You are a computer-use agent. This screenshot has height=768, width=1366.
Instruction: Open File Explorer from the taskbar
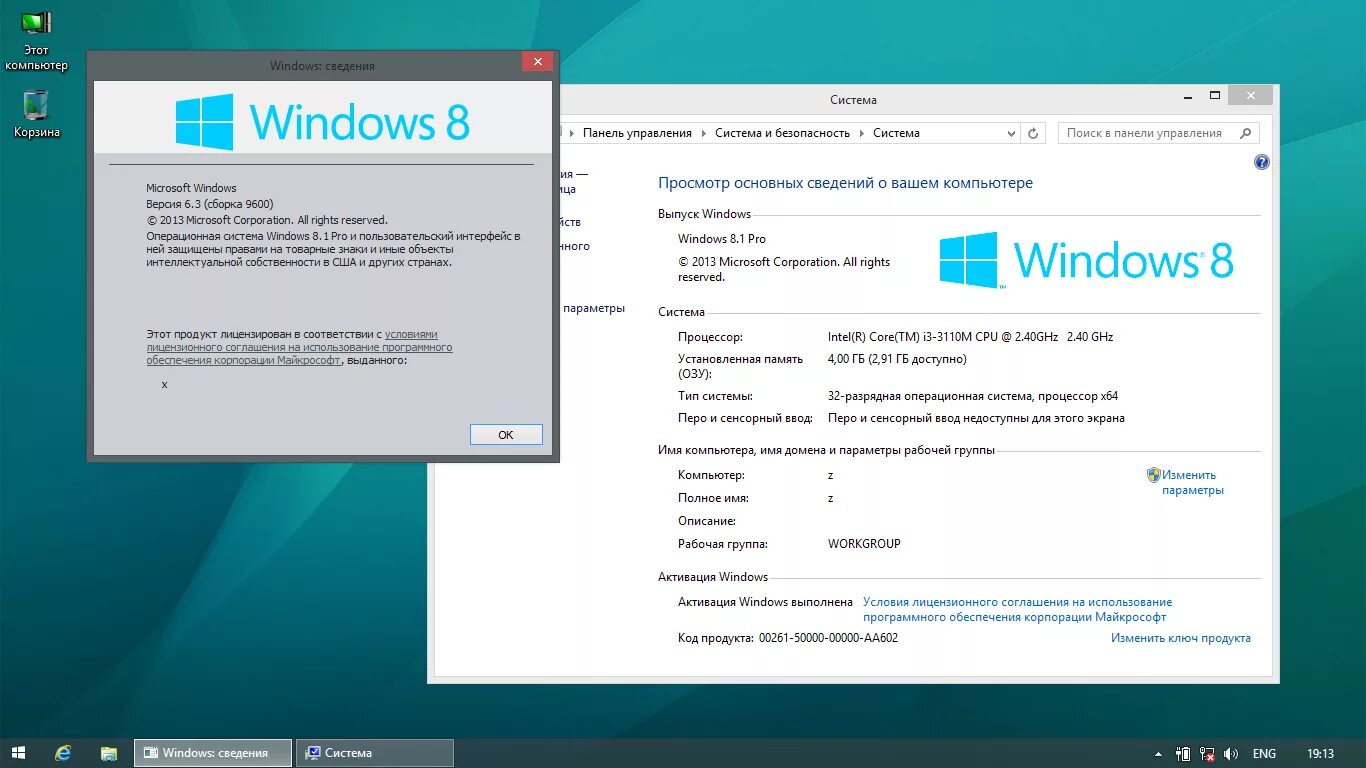(108, 752)
